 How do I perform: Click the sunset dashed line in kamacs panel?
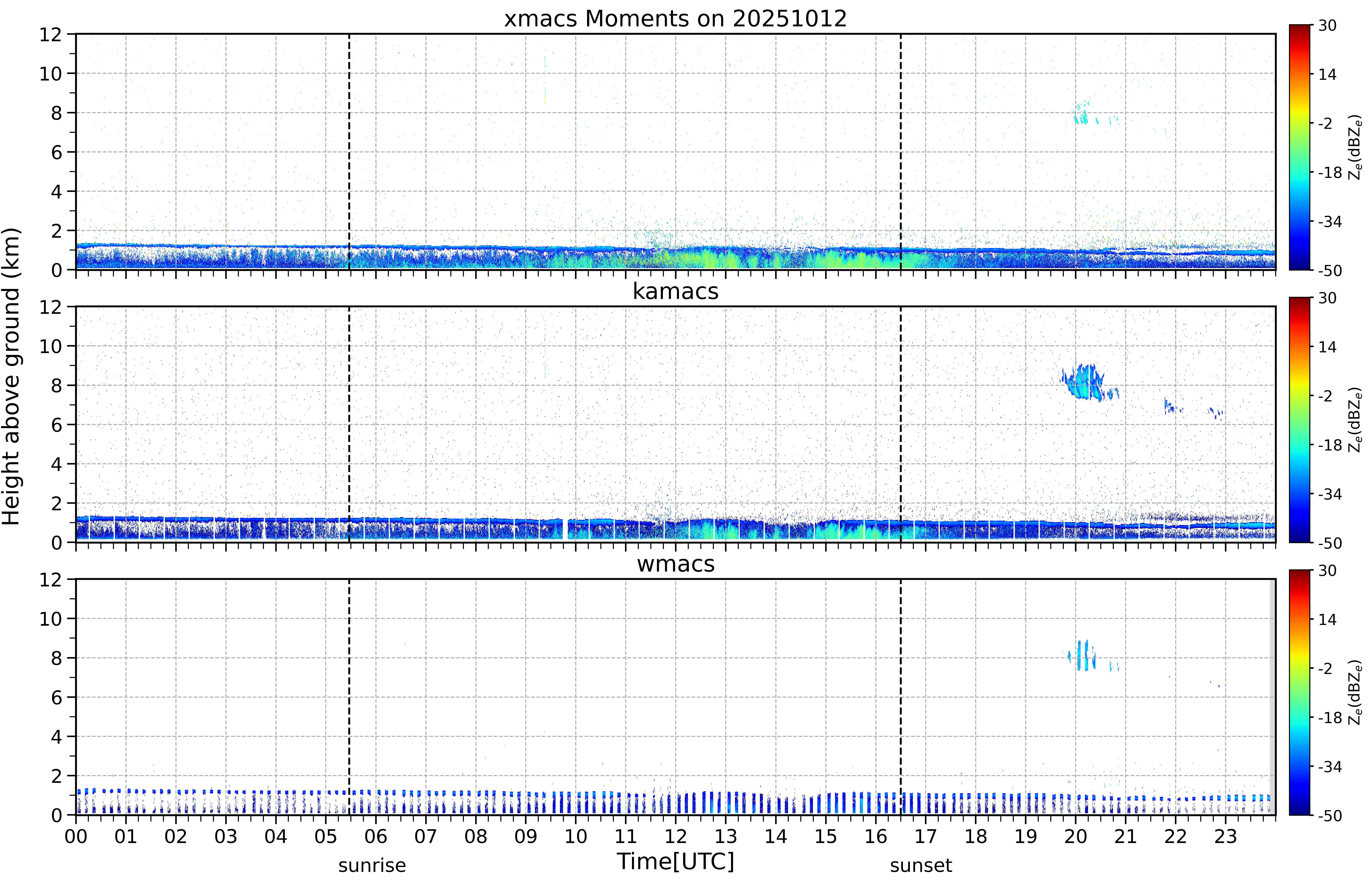(x=901, y=424)
